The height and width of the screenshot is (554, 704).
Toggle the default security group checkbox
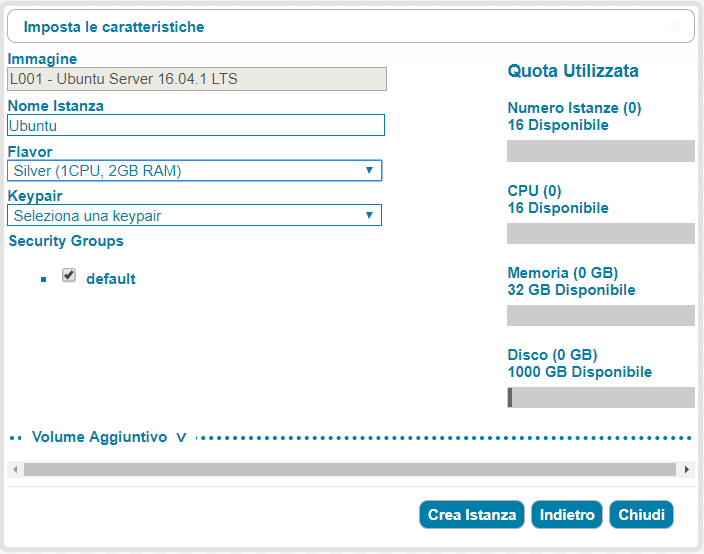[69, 275]
